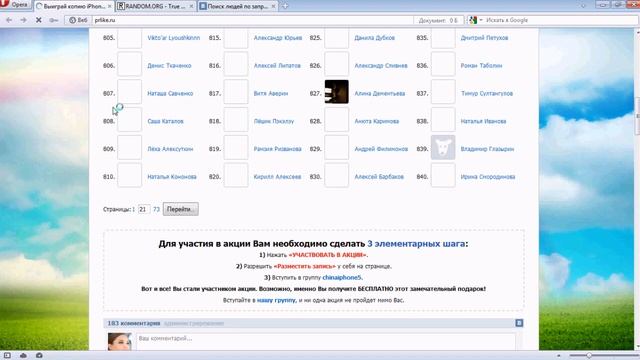
Task: Open the chinaiphone5 group link
Action: pos(342,277)
